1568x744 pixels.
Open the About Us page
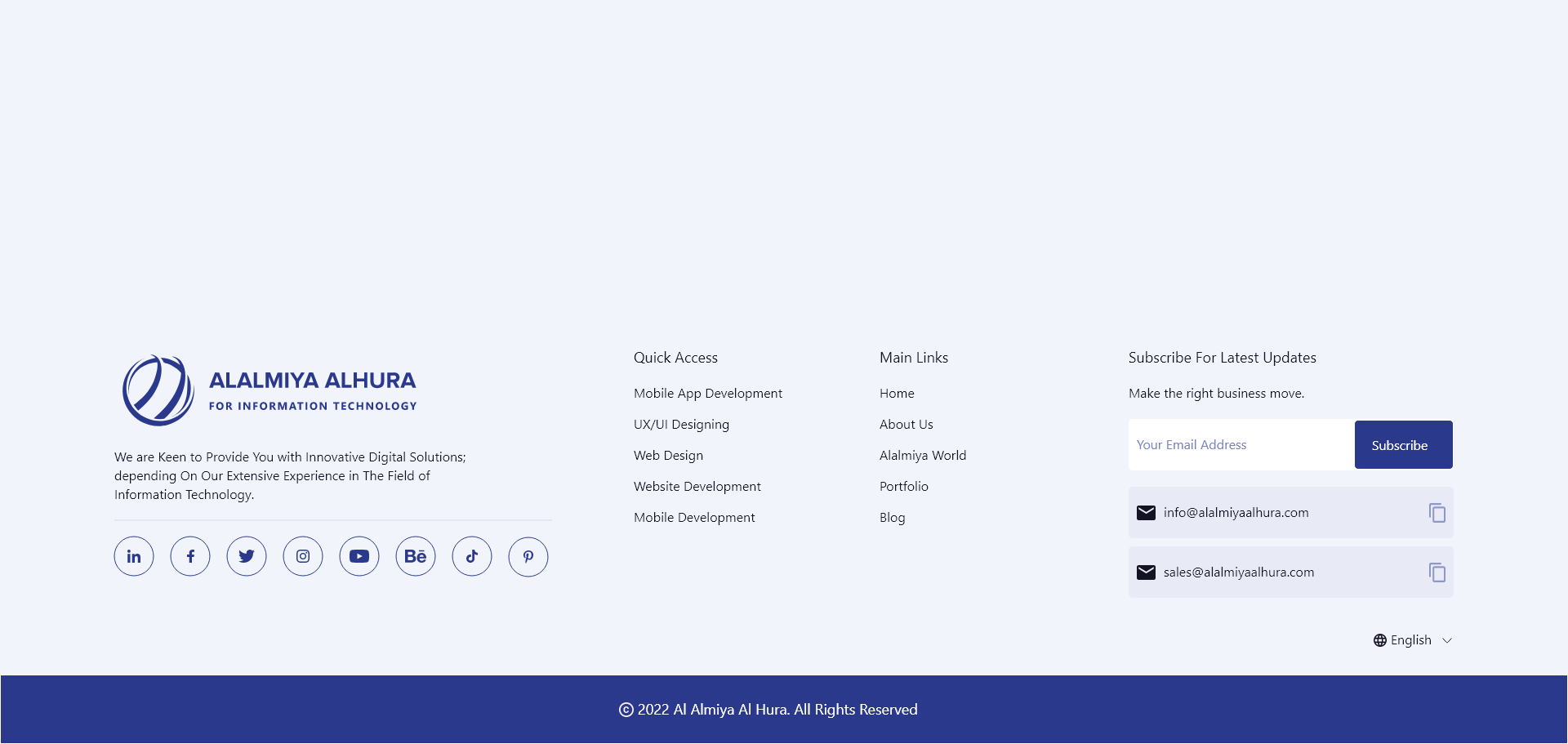coord(906,425)
